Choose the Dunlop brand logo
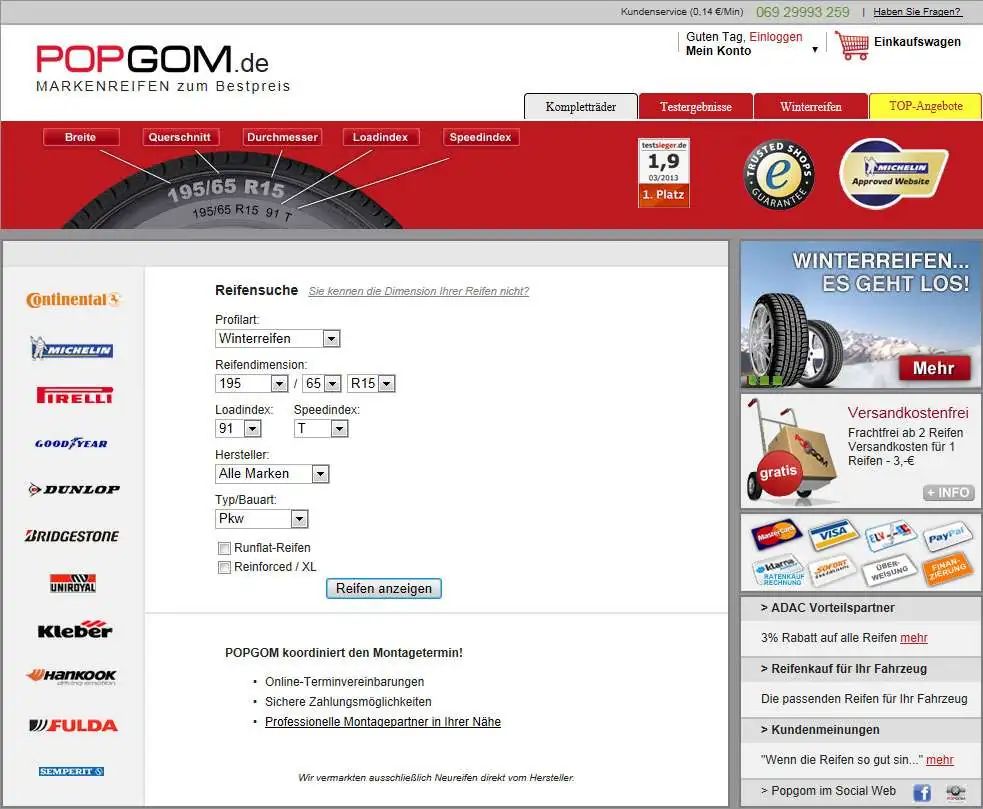983x809 pixels. [x=74, y=489]
